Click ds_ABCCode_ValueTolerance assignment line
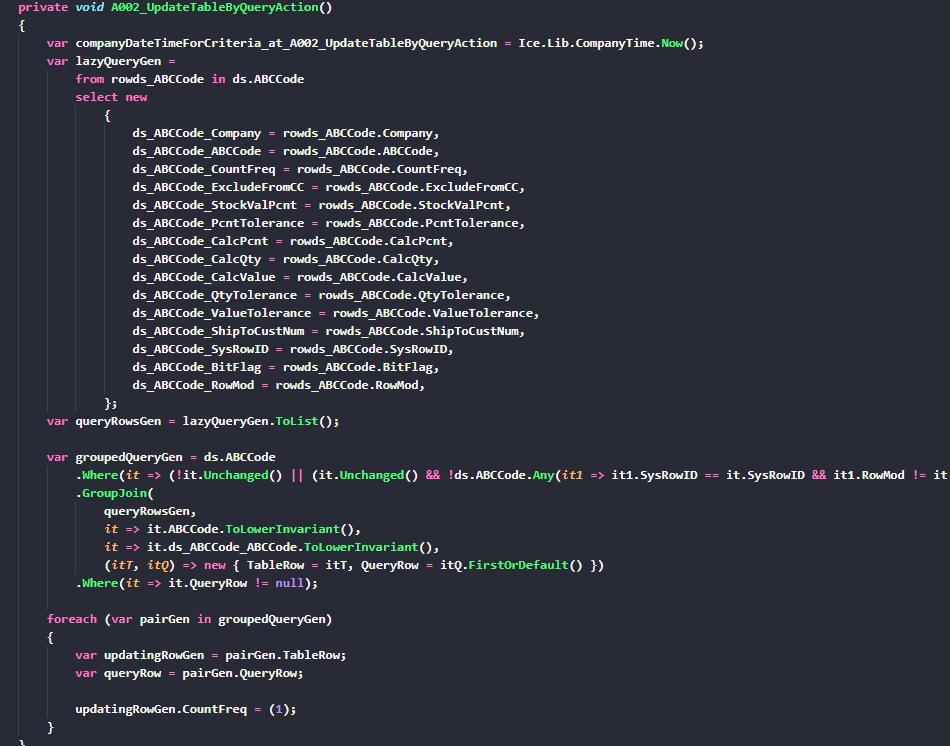This screenshot has height=746, width=950. 336,313
